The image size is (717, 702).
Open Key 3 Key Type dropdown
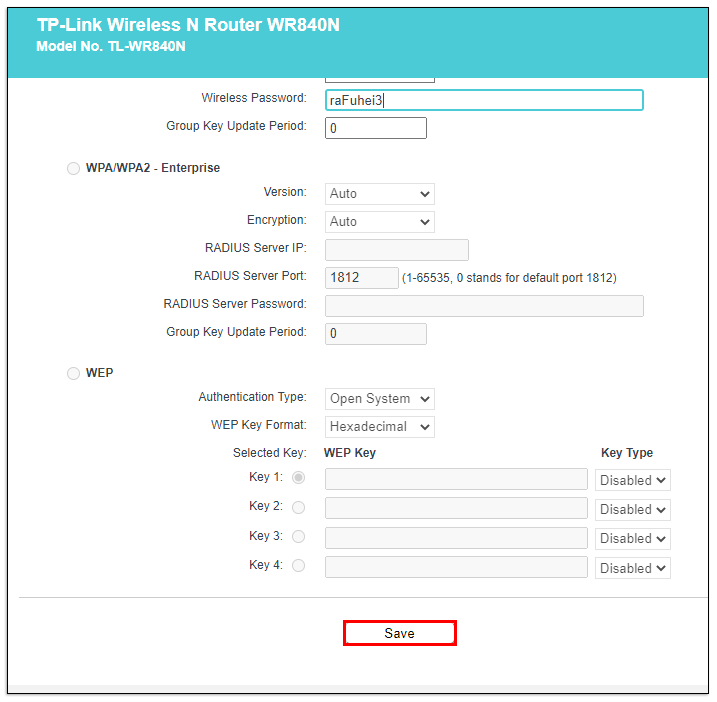632,539
